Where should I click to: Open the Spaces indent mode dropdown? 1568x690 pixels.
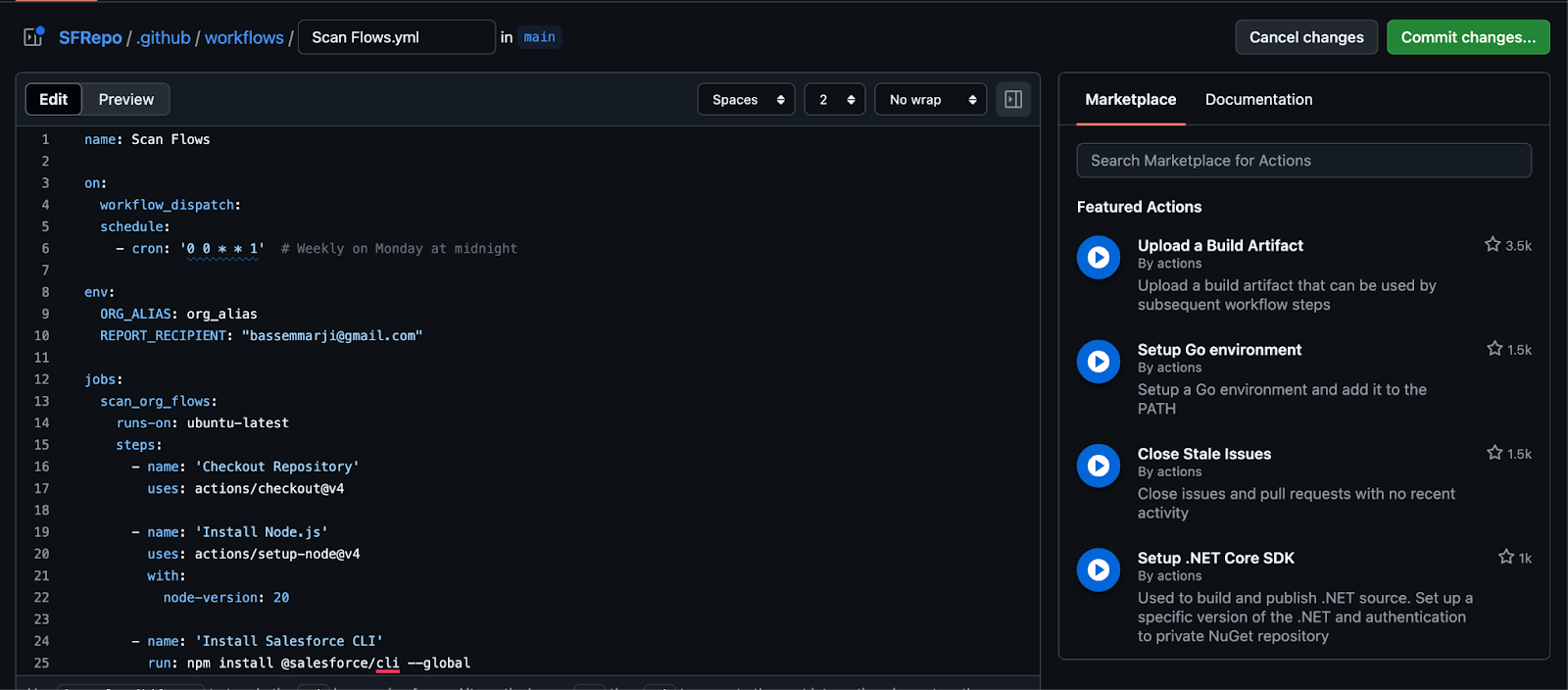click(746, 99)
